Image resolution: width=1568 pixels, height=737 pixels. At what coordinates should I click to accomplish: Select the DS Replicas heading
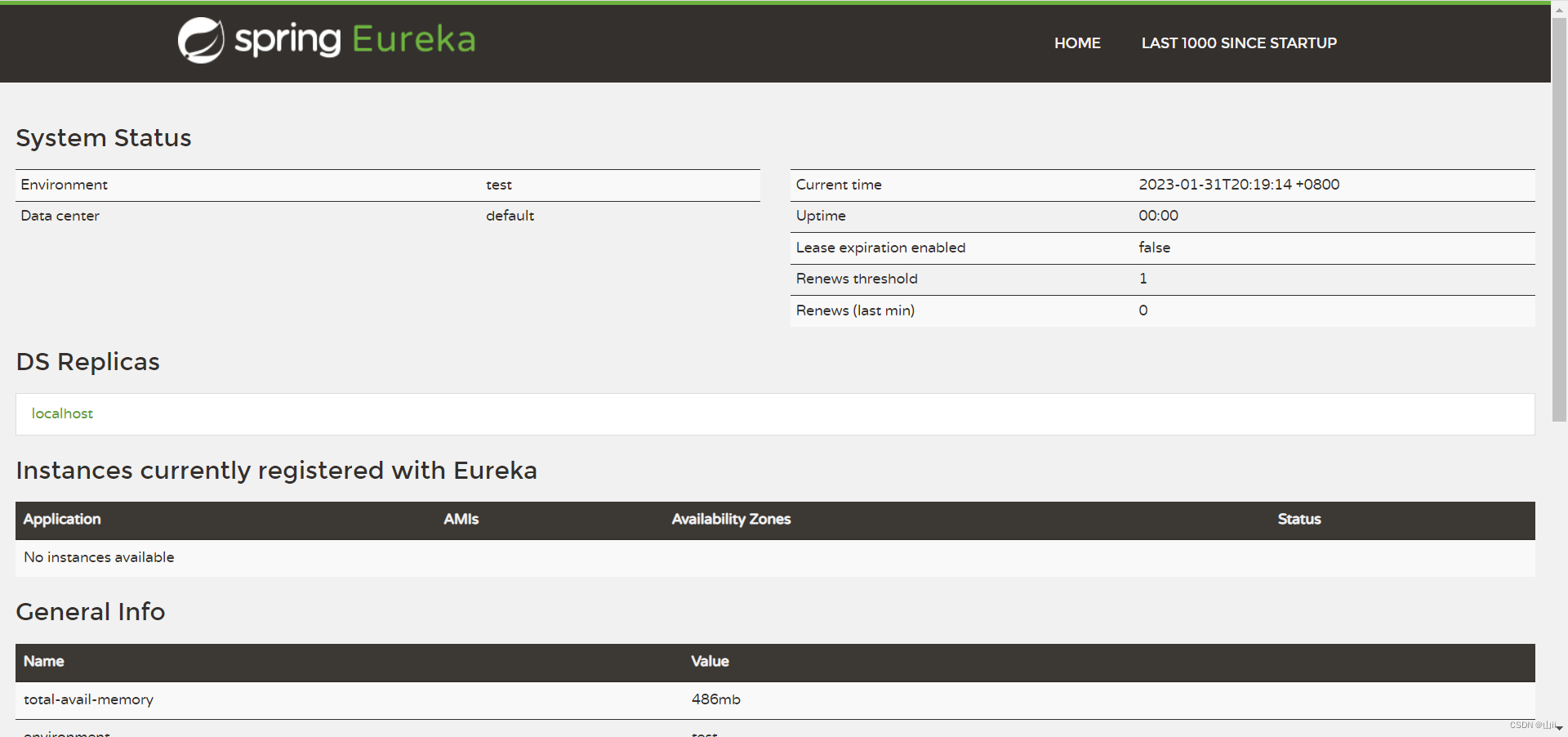[x=88, y=362]
